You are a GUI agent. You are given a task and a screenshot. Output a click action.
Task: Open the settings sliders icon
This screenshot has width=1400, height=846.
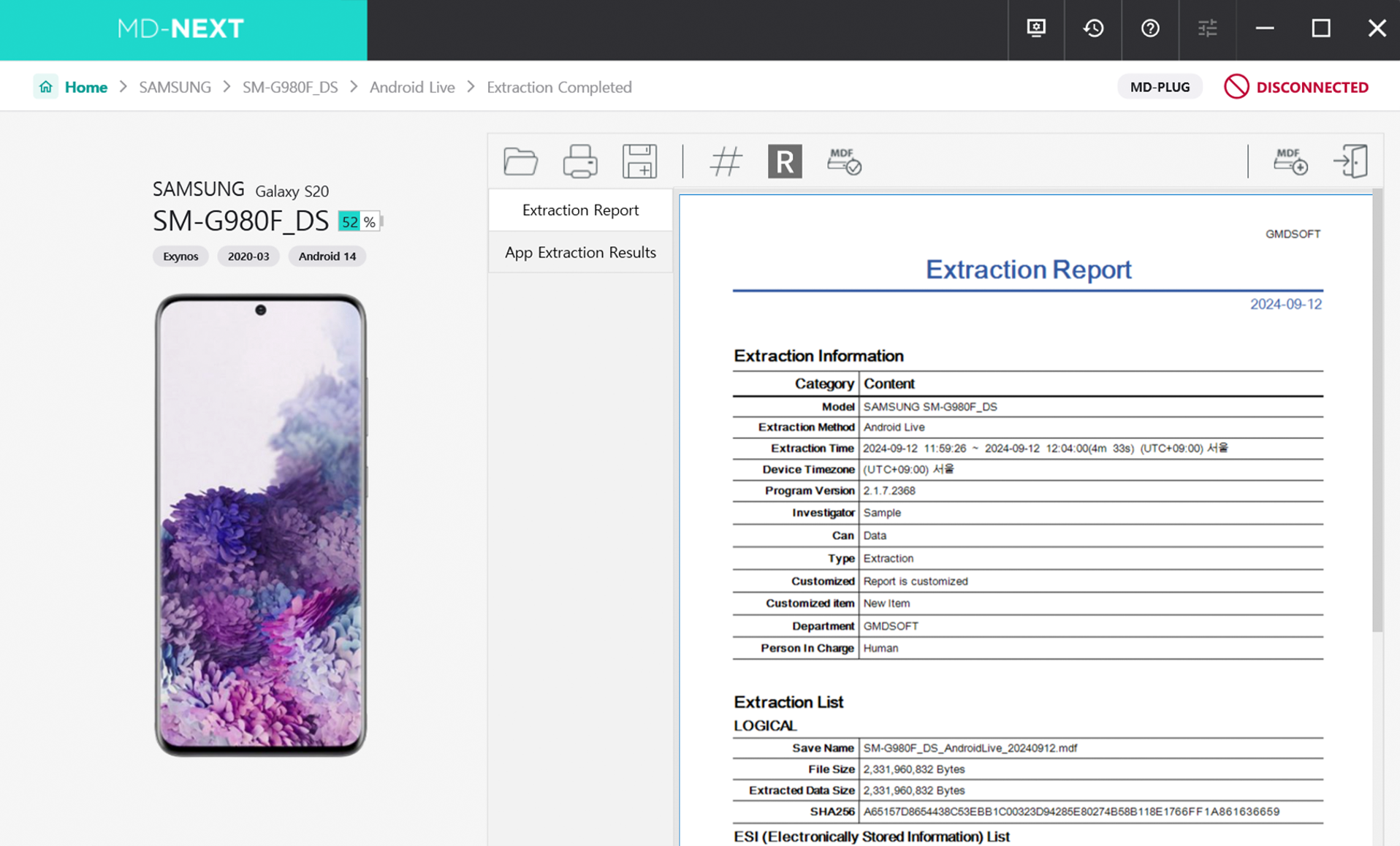click(1207, 28)
